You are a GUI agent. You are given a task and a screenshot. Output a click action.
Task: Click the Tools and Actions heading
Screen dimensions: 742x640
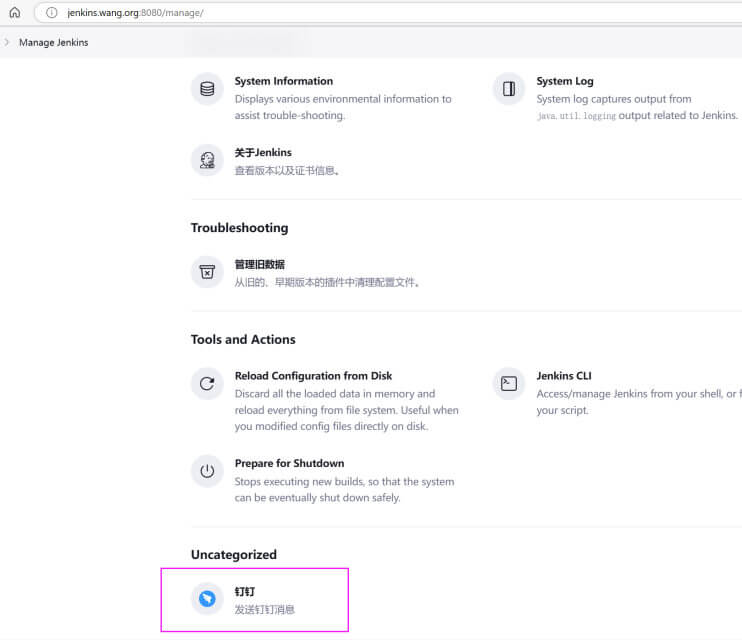tap(243, 339)
